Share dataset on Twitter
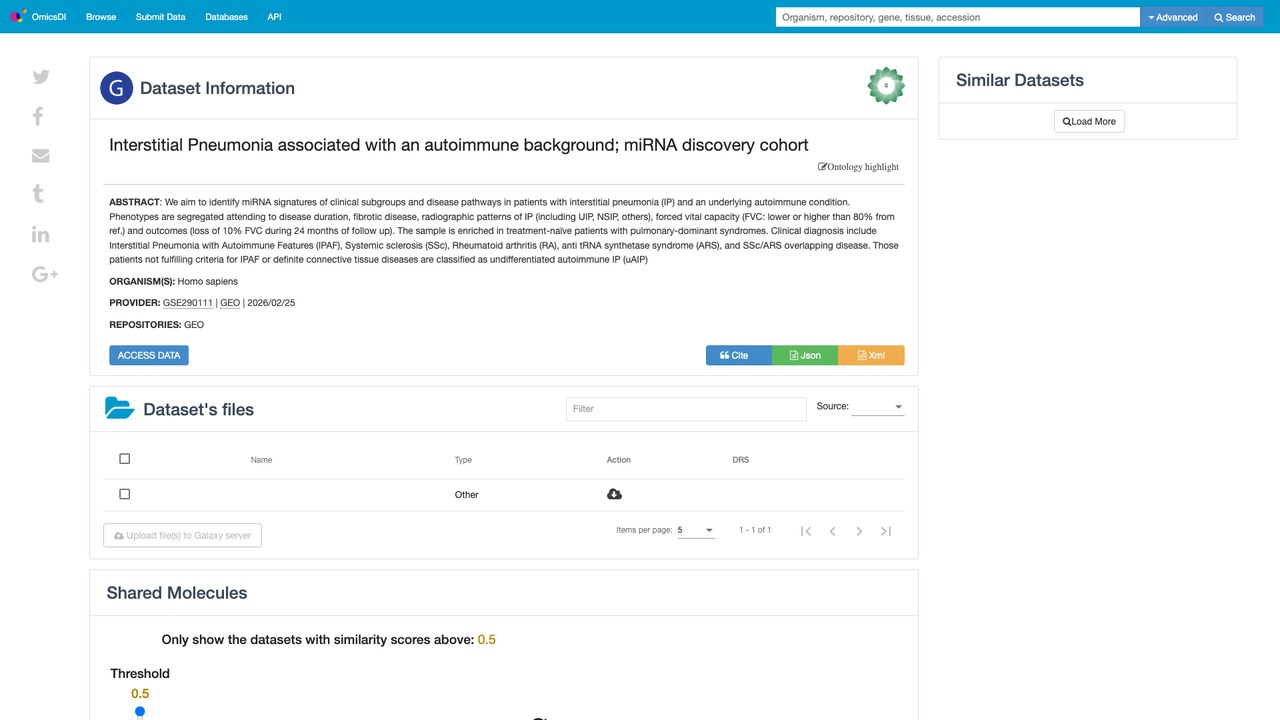1280x720 pixels. 41,77
